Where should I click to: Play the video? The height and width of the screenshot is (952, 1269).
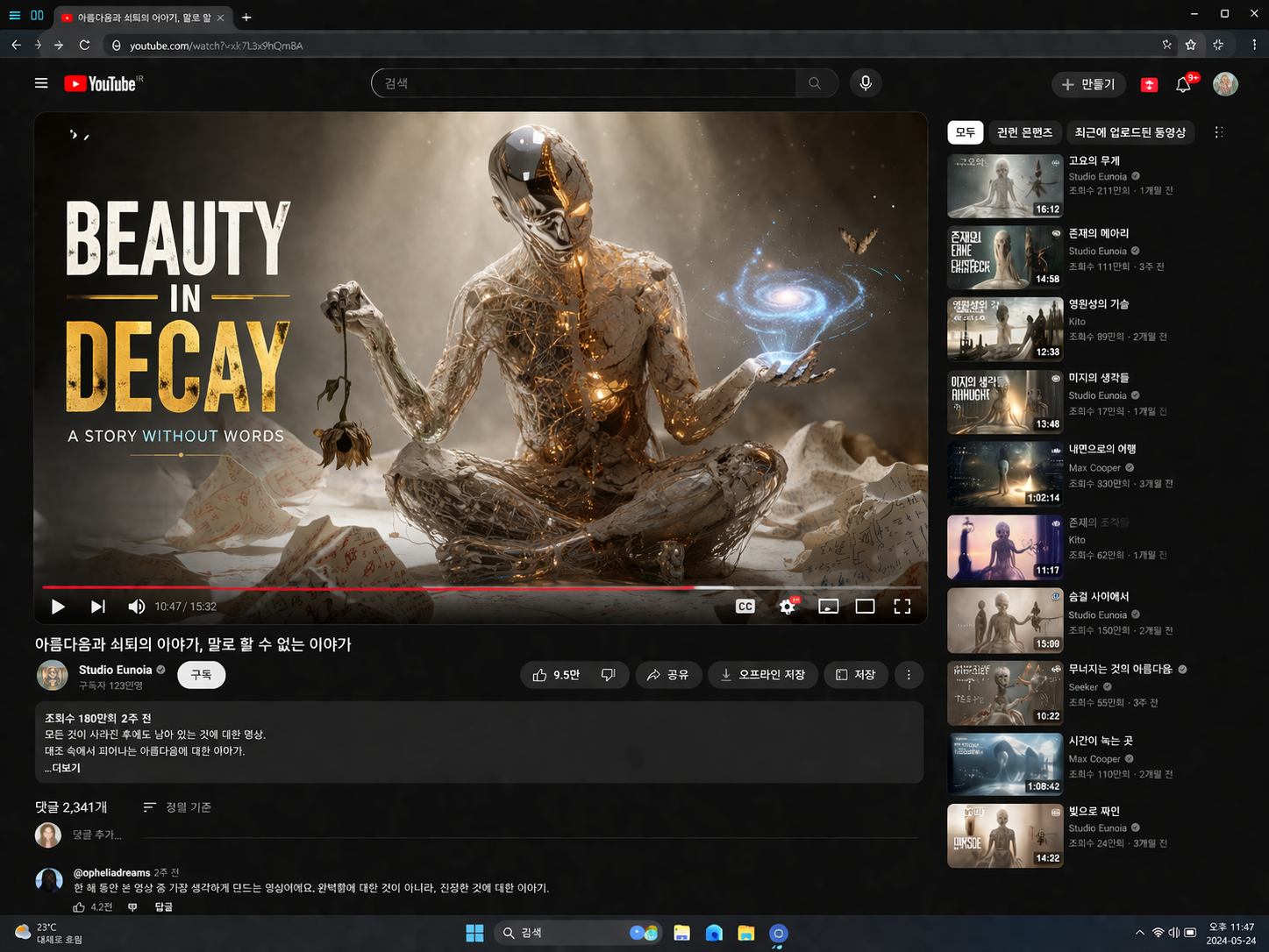point(58,607)
